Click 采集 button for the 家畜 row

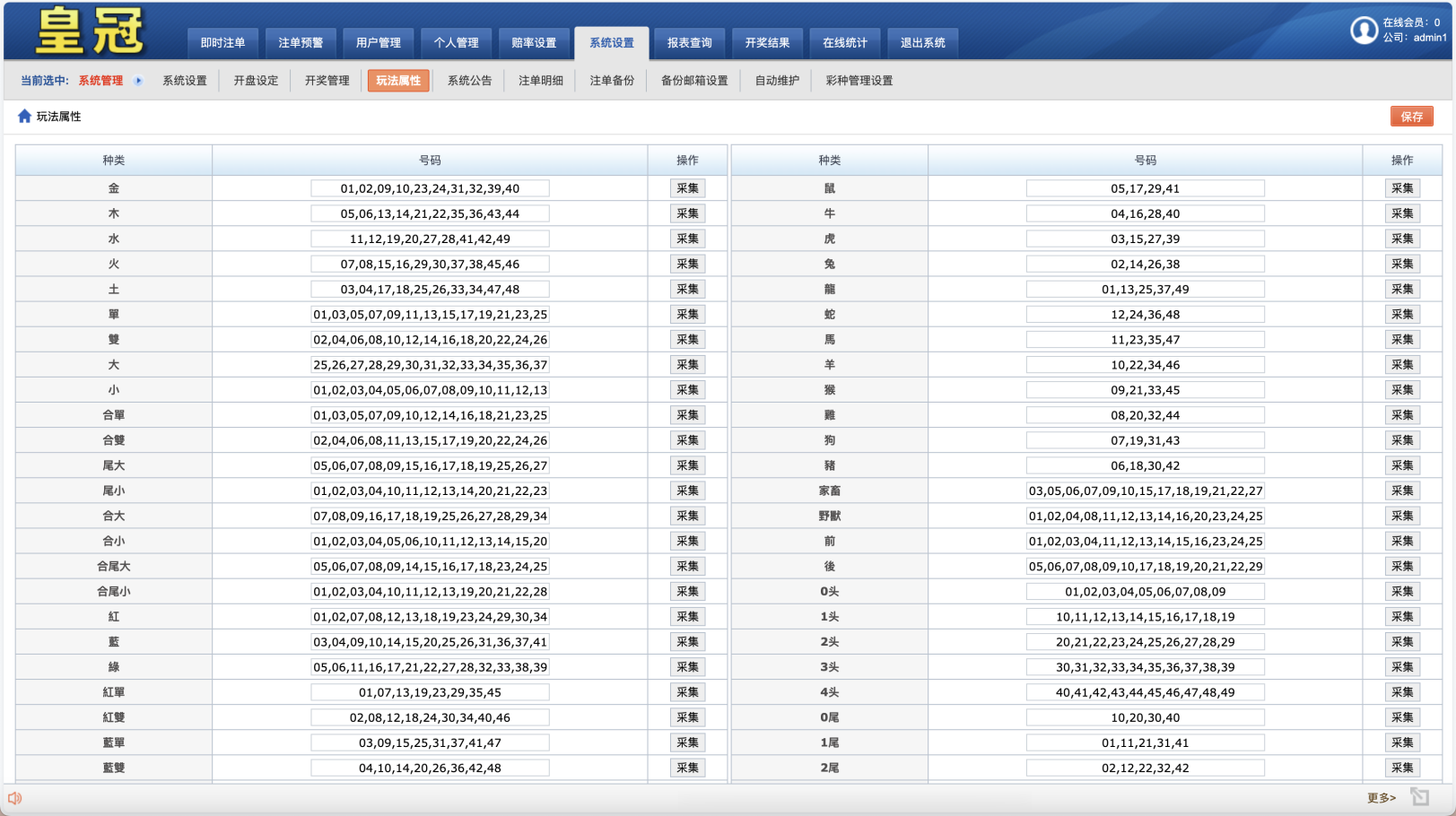[1401, 490]
